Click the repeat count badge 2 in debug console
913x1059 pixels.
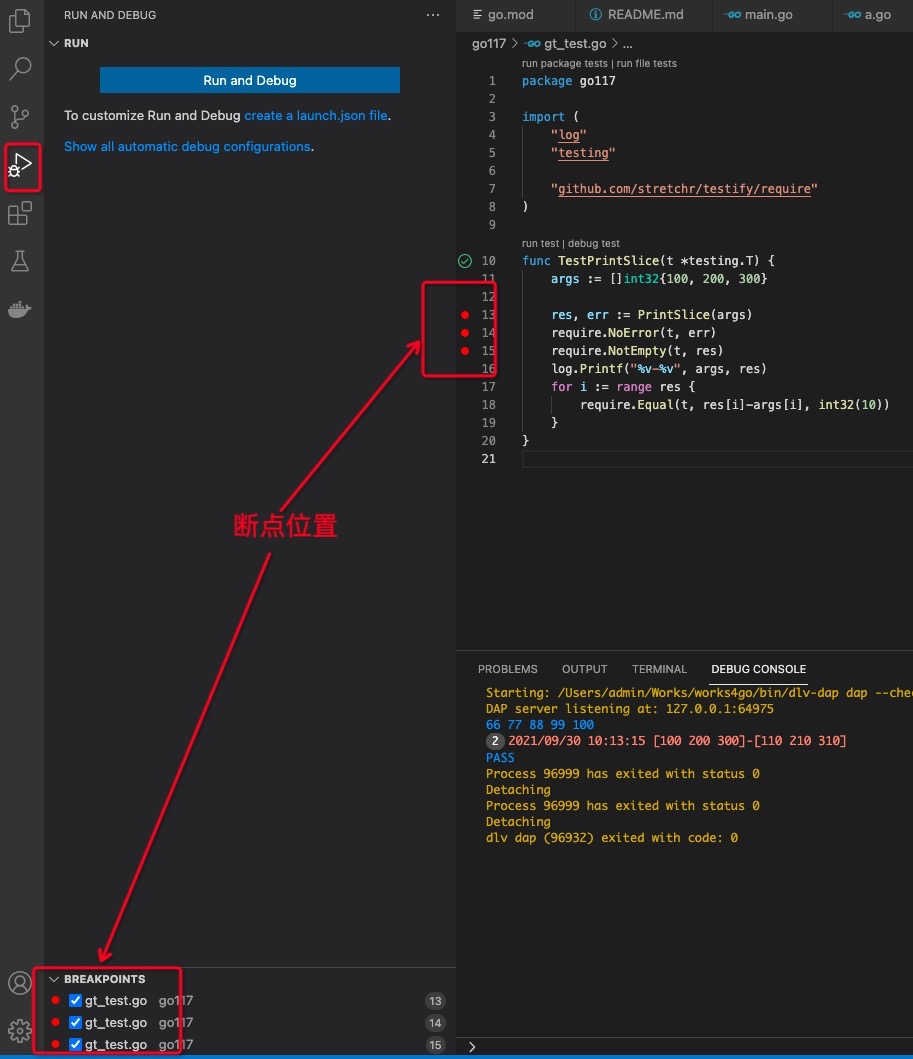point(495,741)
